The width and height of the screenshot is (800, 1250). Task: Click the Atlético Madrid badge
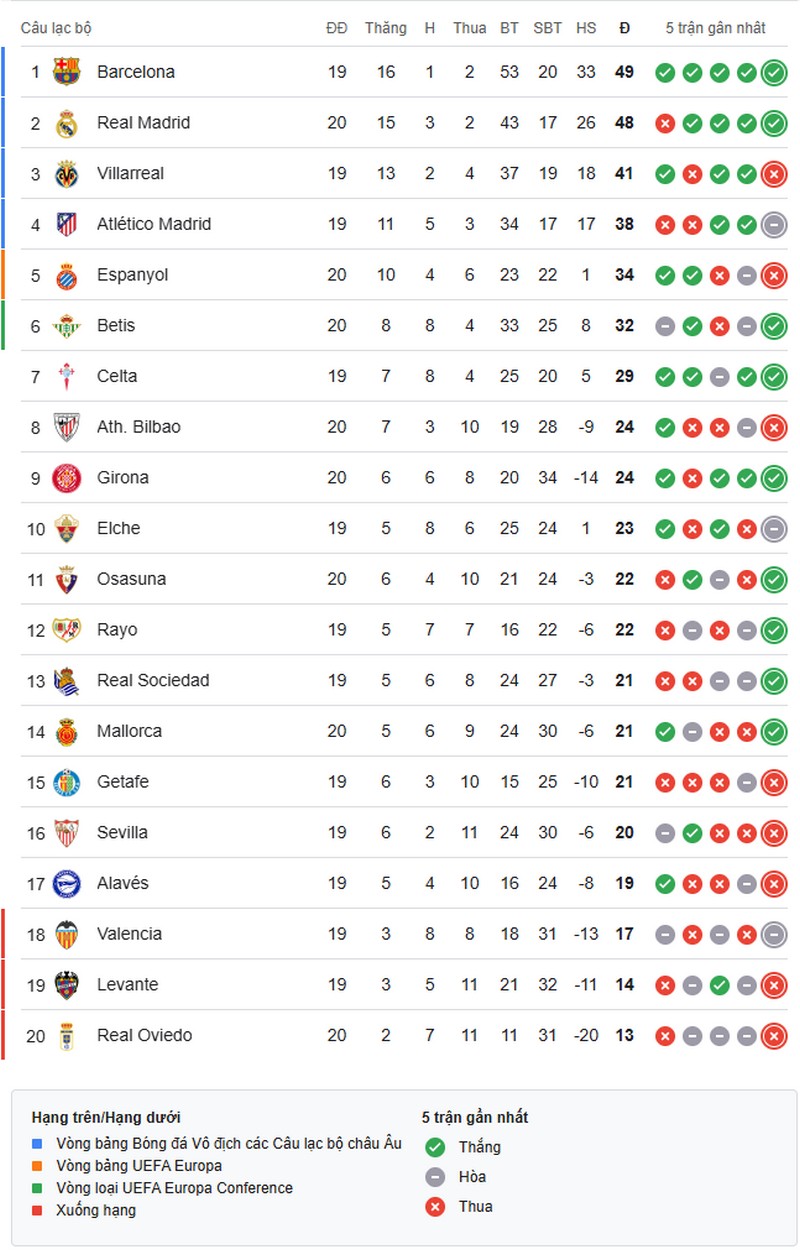[x=66, y=224]
